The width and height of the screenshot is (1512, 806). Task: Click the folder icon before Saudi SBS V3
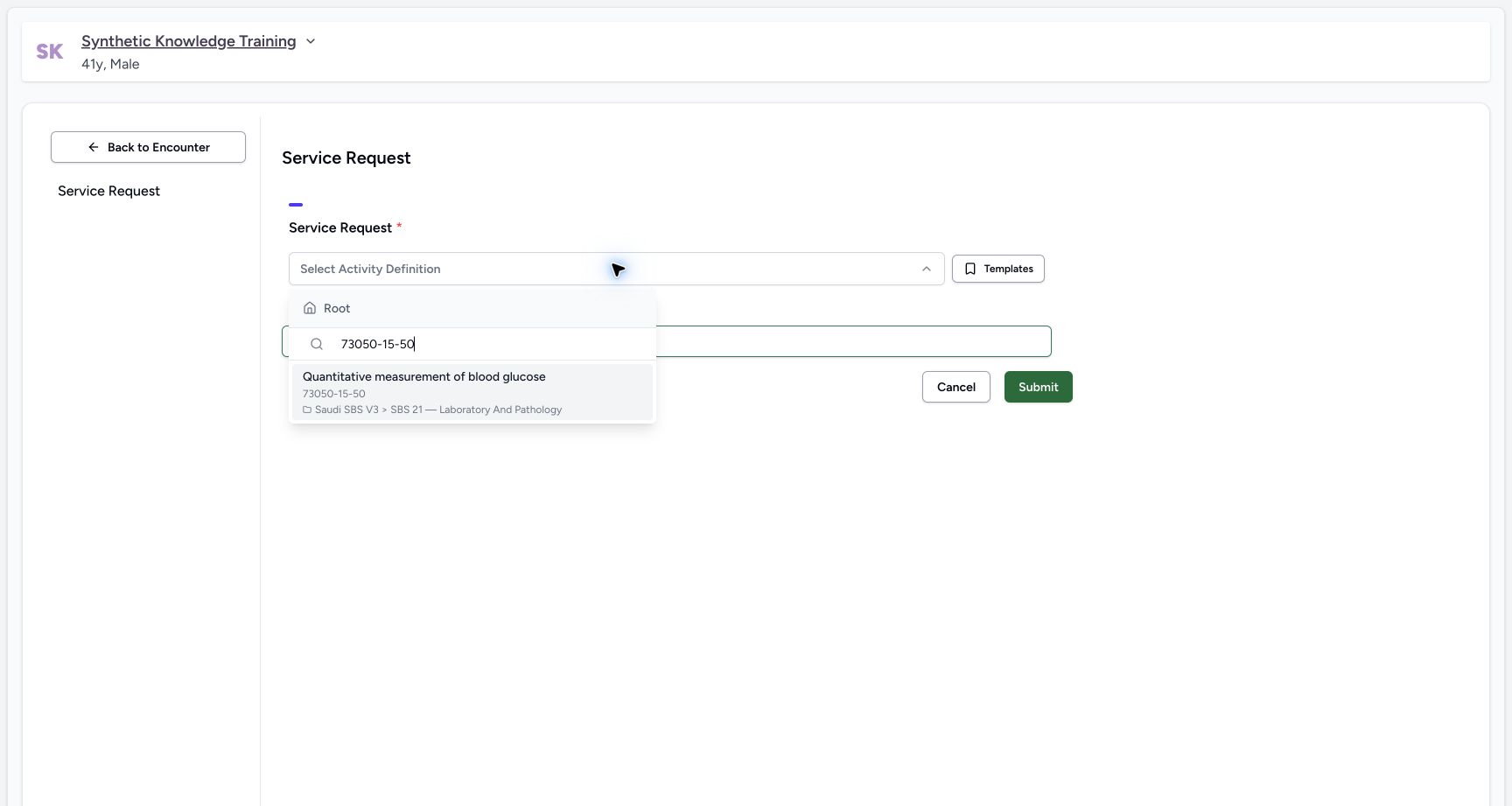pos(307,410)
